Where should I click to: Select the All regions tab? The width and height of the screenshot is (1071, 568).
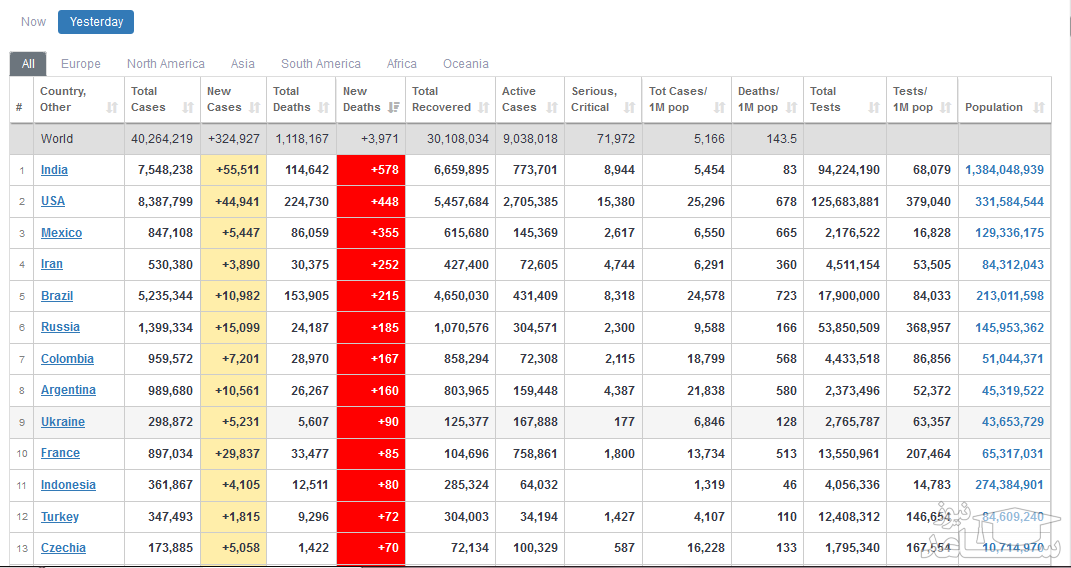pyautogui.click(x=28, y=64)
